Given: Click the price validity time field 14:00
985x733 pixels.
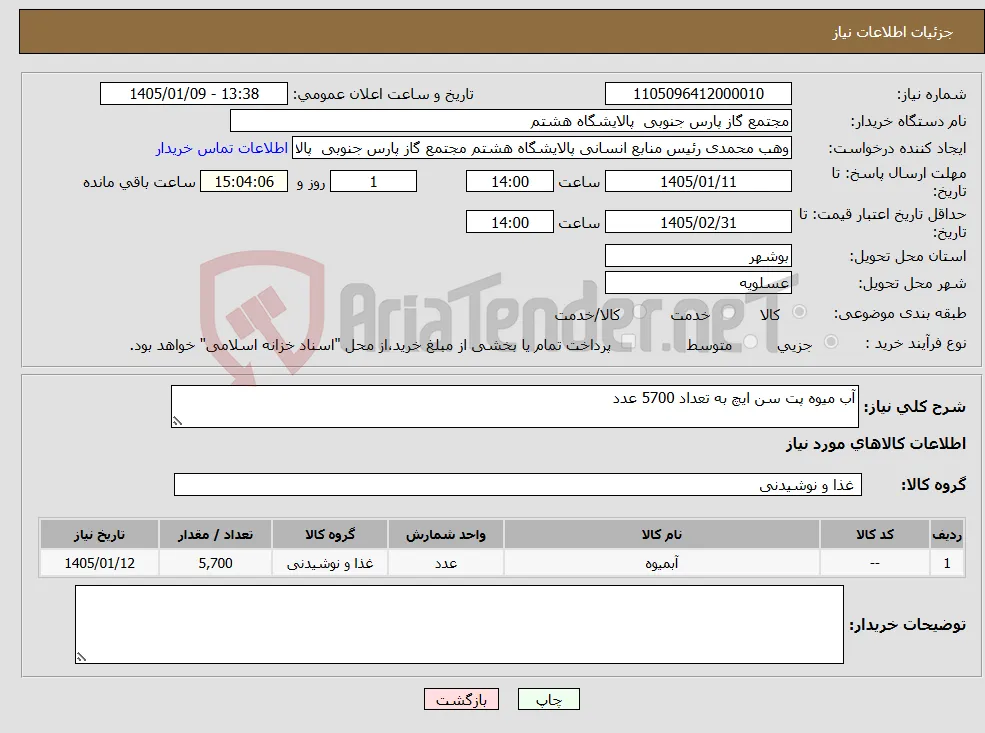Looking at the screenshot, I should click(x=509, y=222).
